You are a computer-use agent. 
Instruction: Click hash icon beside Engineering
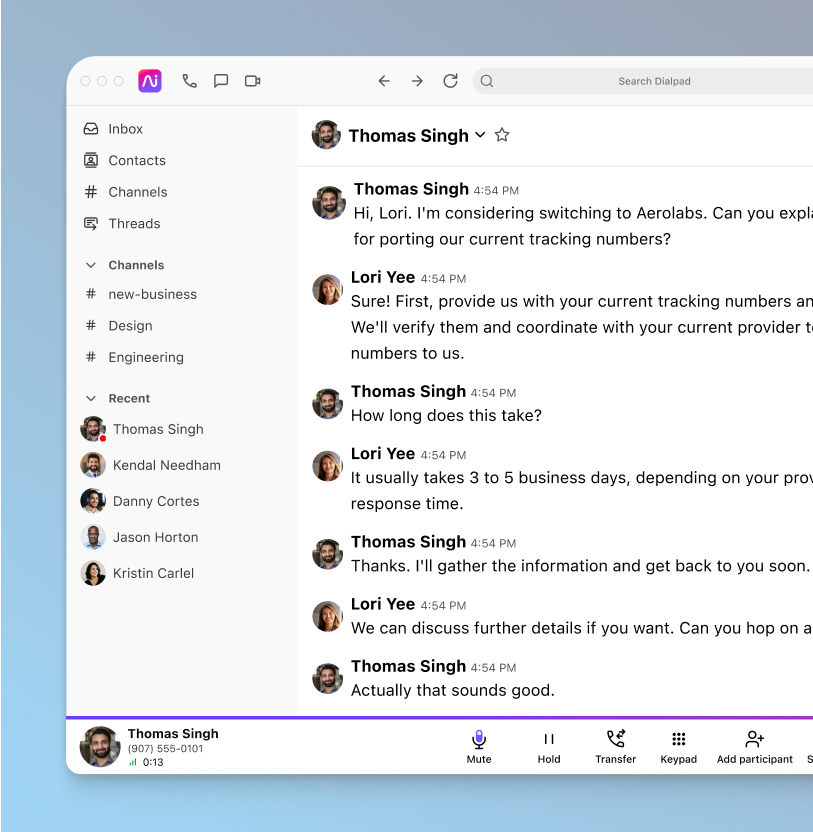pyautogui.click(x=91, y=357)
